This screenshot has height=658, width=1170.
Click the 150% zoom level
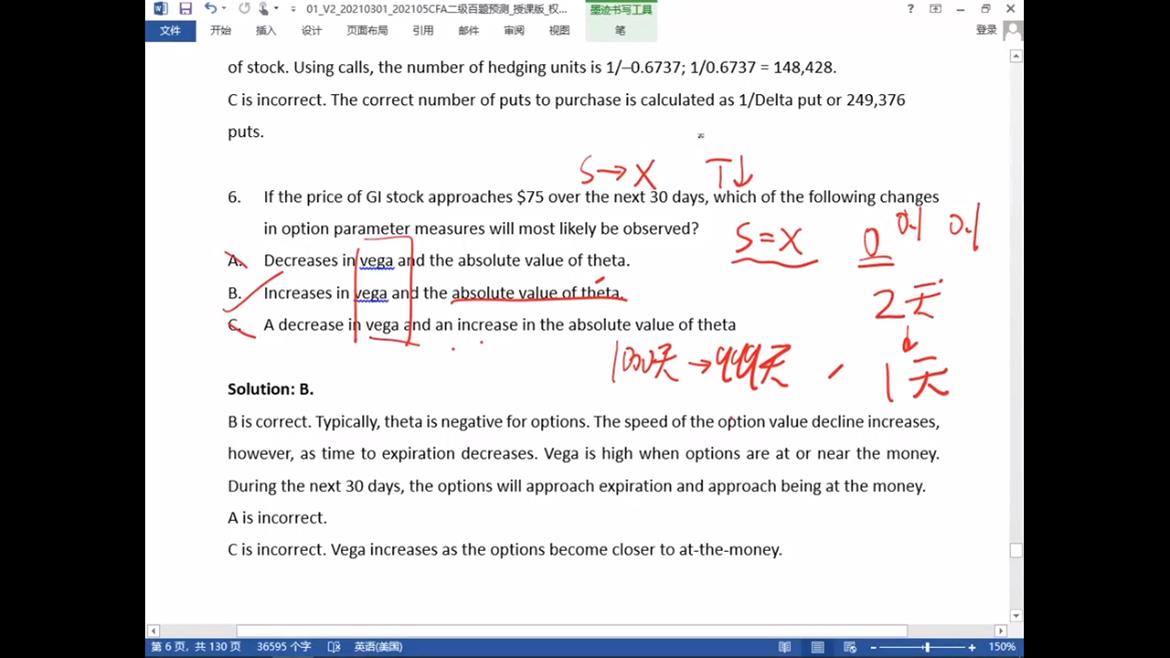[x=1001, y=647]
